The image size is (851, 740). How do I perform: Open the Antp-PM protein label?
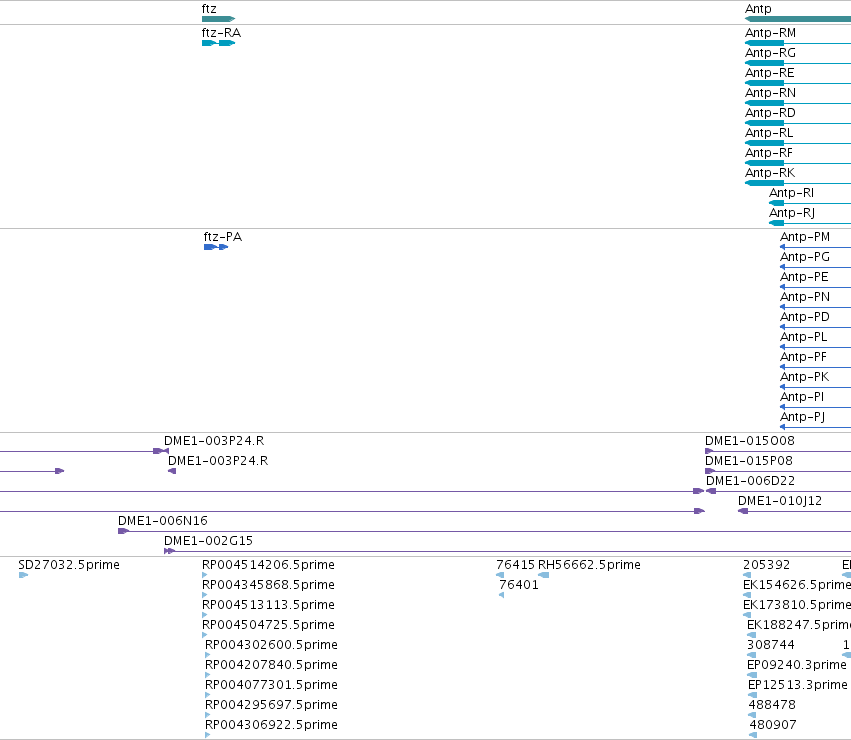click(805, 237)
